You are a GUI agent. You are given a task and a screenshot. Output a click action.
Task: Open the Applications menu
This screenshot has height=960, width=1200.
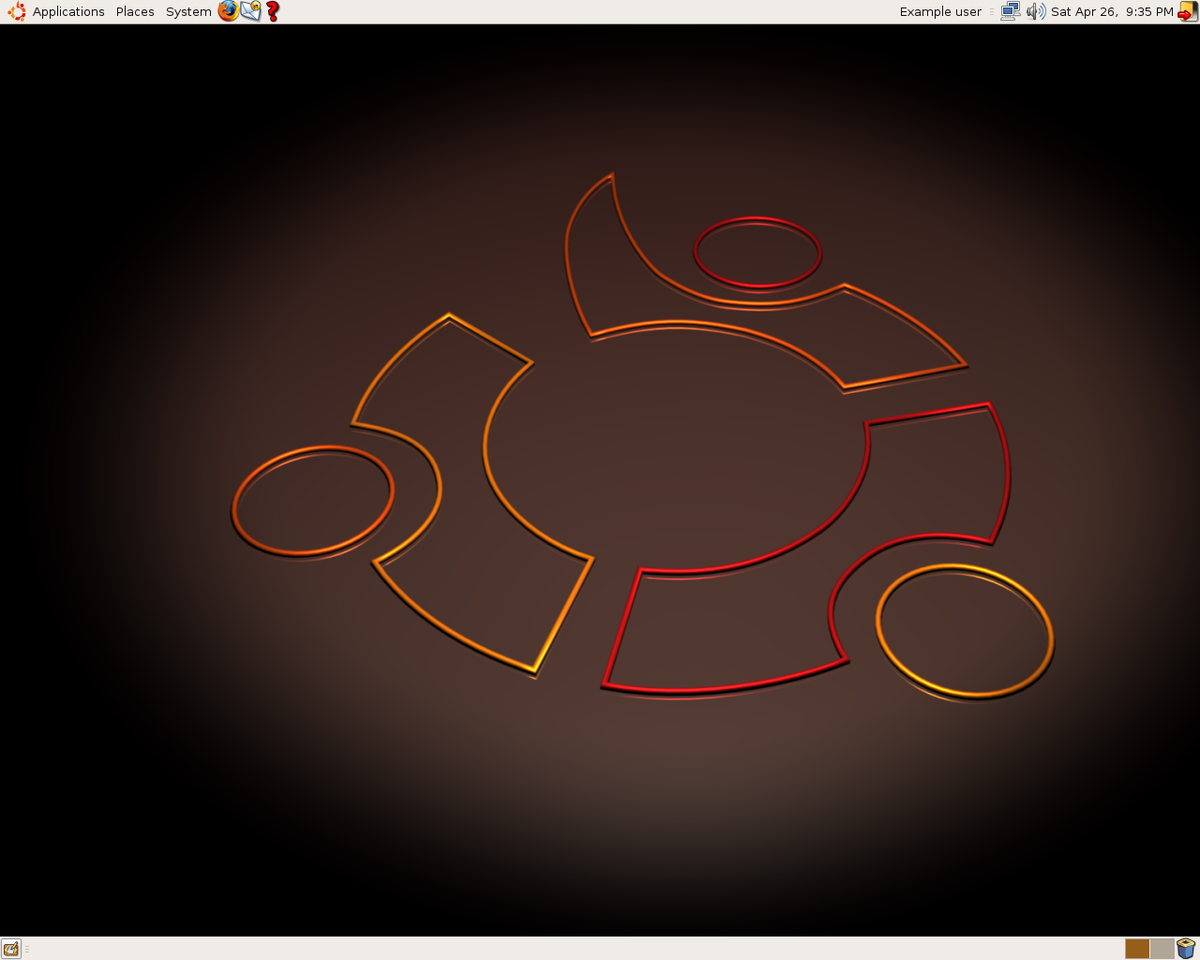pos(68,12)
